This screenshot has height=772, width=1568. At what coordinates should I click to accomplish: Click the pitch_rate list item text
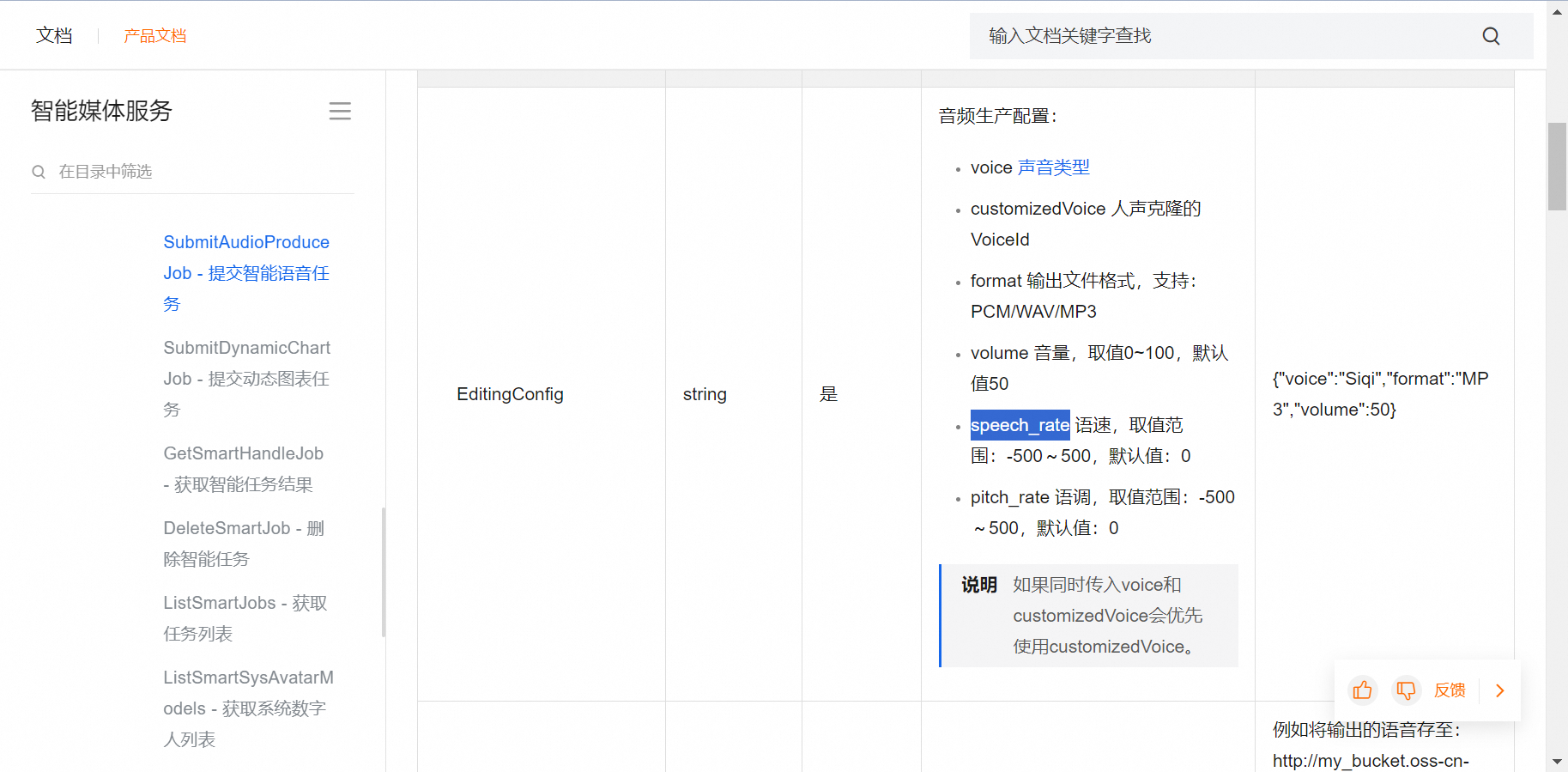(x=1103, y=513)
